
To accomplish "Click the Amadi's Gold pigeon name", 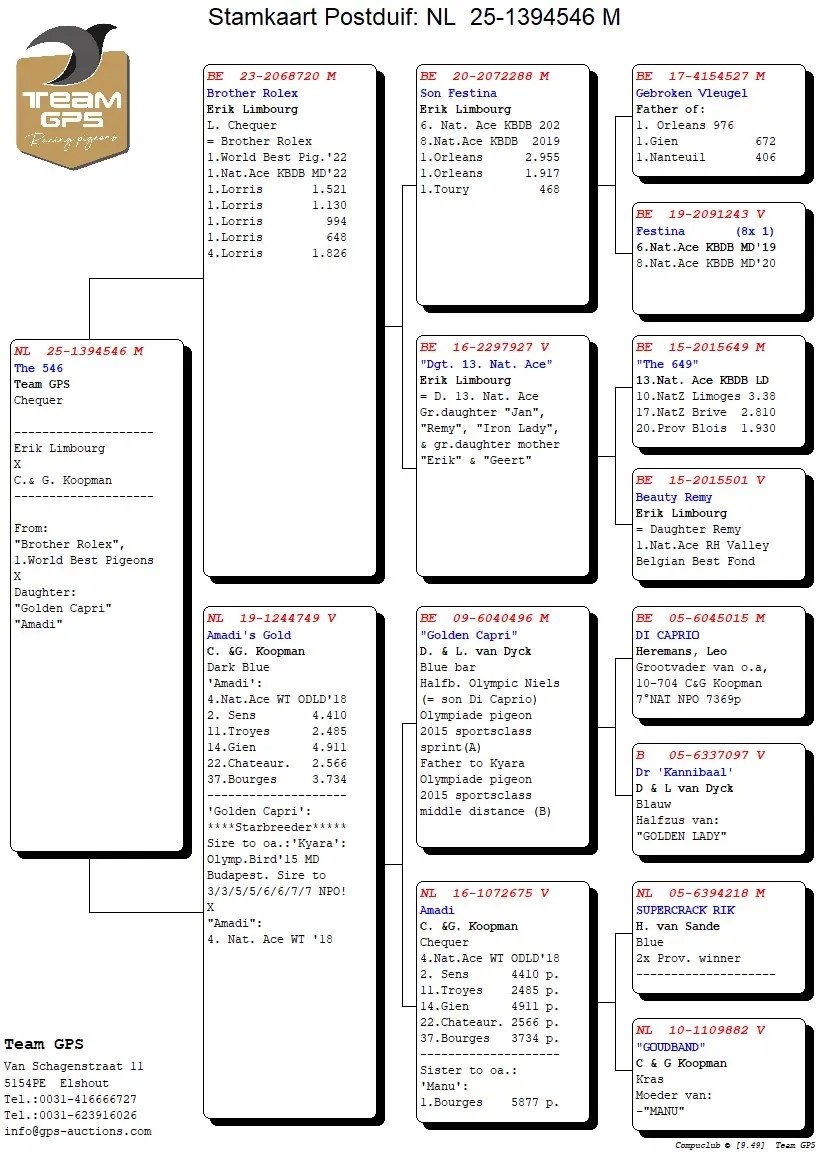I will (x=249, y=635).
